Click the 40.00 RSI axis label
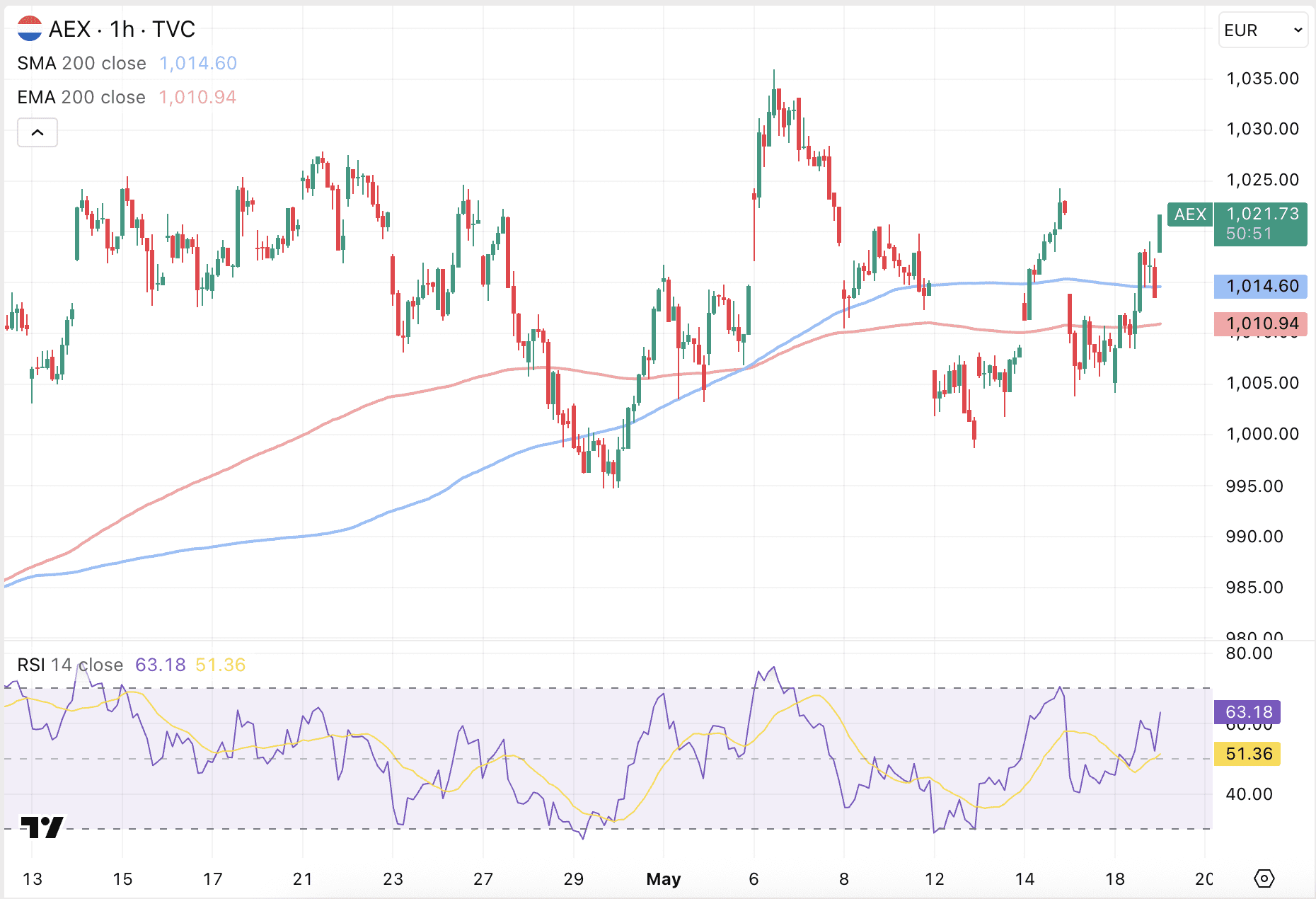The width and height of the screenshot is (1316, 899). pos(1249,794)
